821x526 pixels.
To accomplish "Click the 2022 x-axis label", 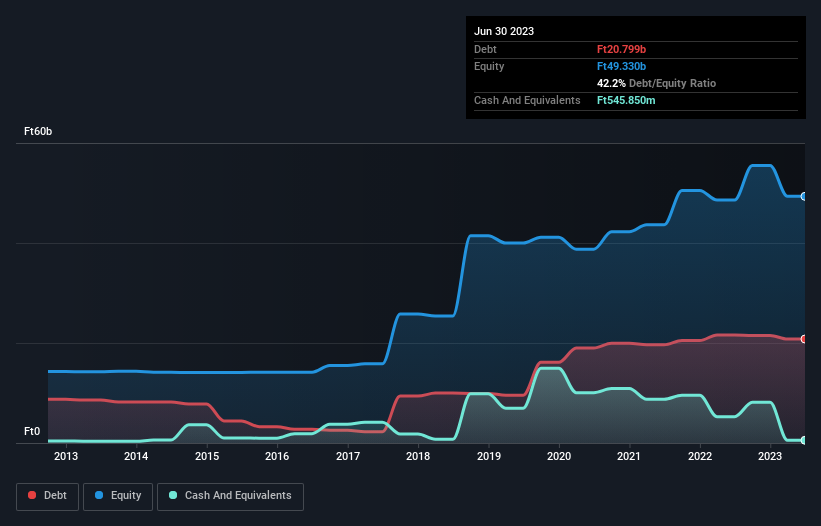I will point(700,456).
